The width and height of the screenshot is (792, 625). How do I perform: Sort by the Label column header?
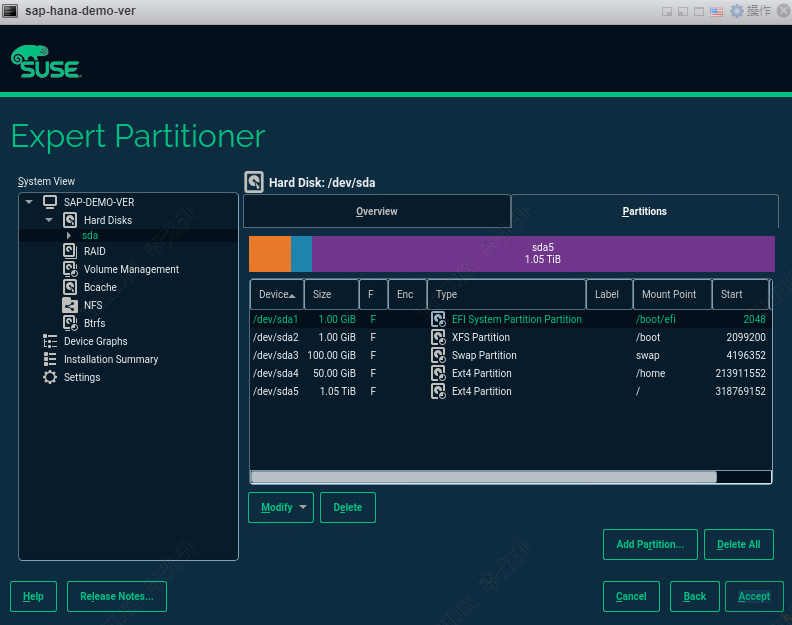(609, 294)
